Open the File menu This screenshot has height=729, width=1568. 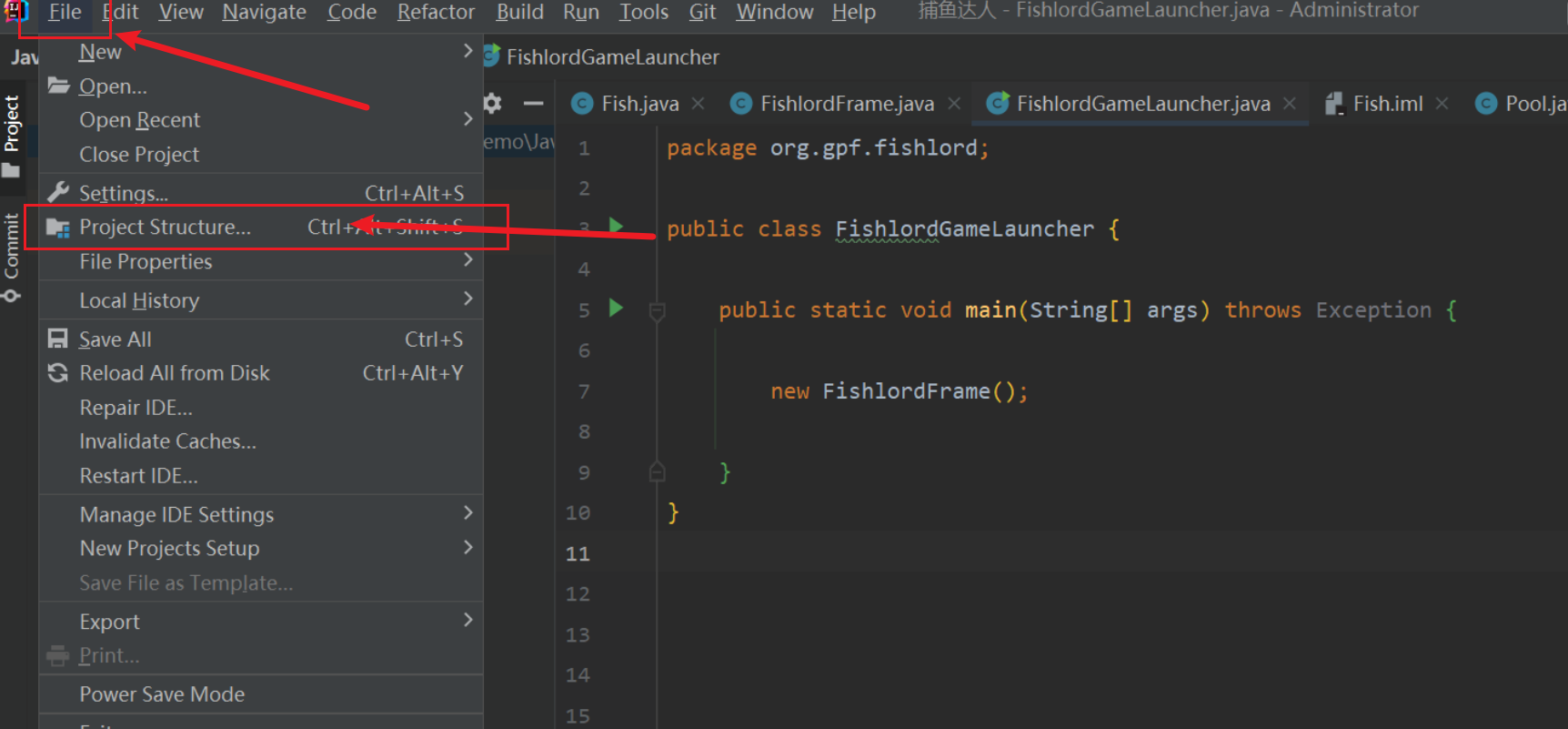coord(65,12)
